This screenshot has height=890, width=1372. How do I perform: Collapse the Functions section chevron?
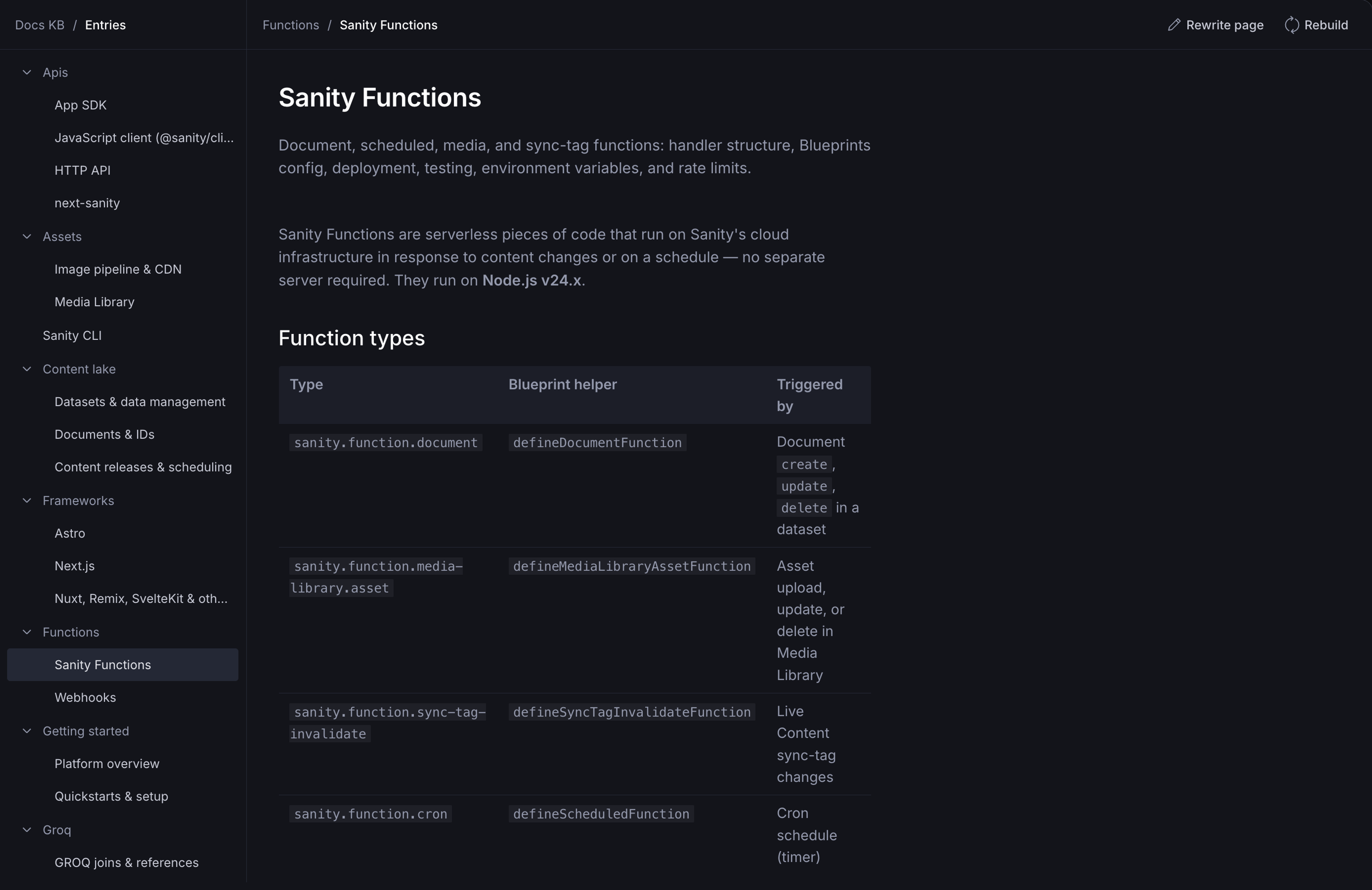[26, 632]
